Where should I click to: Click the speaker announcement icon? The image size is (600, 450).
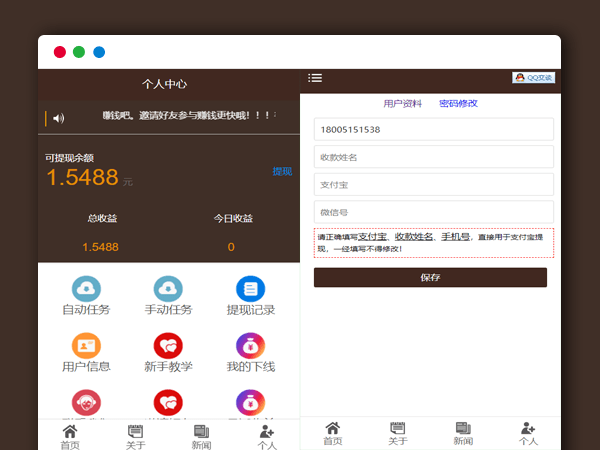pyautogui.click(x=59, y=118)
